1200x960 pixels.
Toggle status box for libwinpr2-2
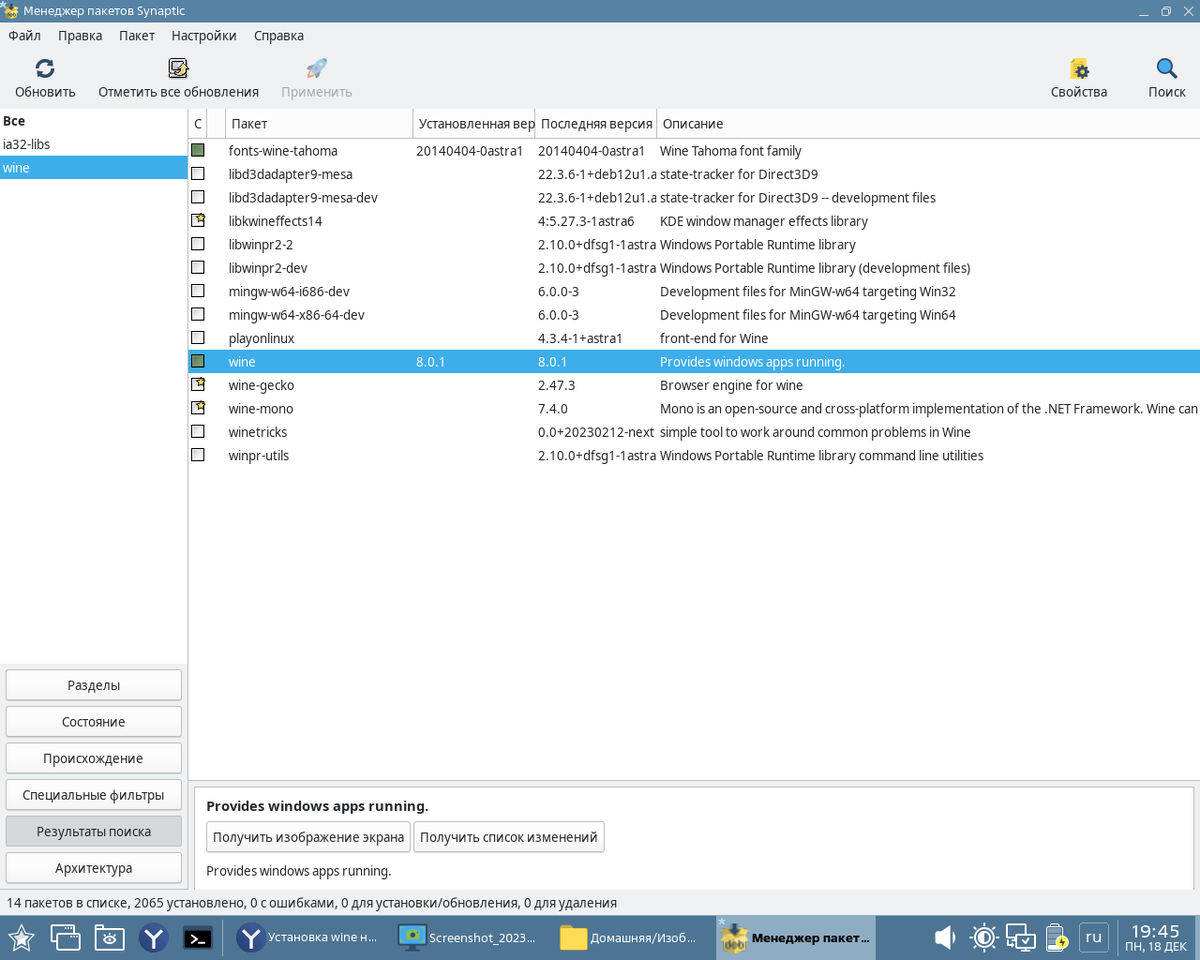pyautogui.click(x=198, y=244)
